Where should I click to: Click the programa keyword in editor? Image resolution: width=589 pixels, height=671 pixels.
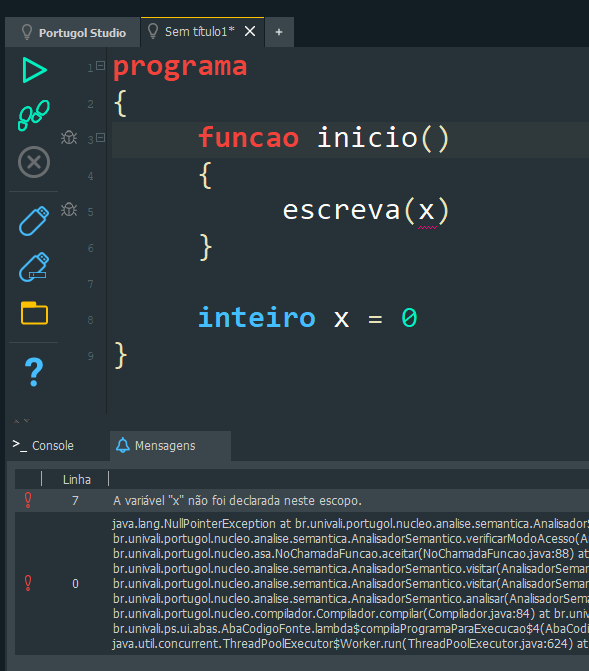[x=180, y=67]
